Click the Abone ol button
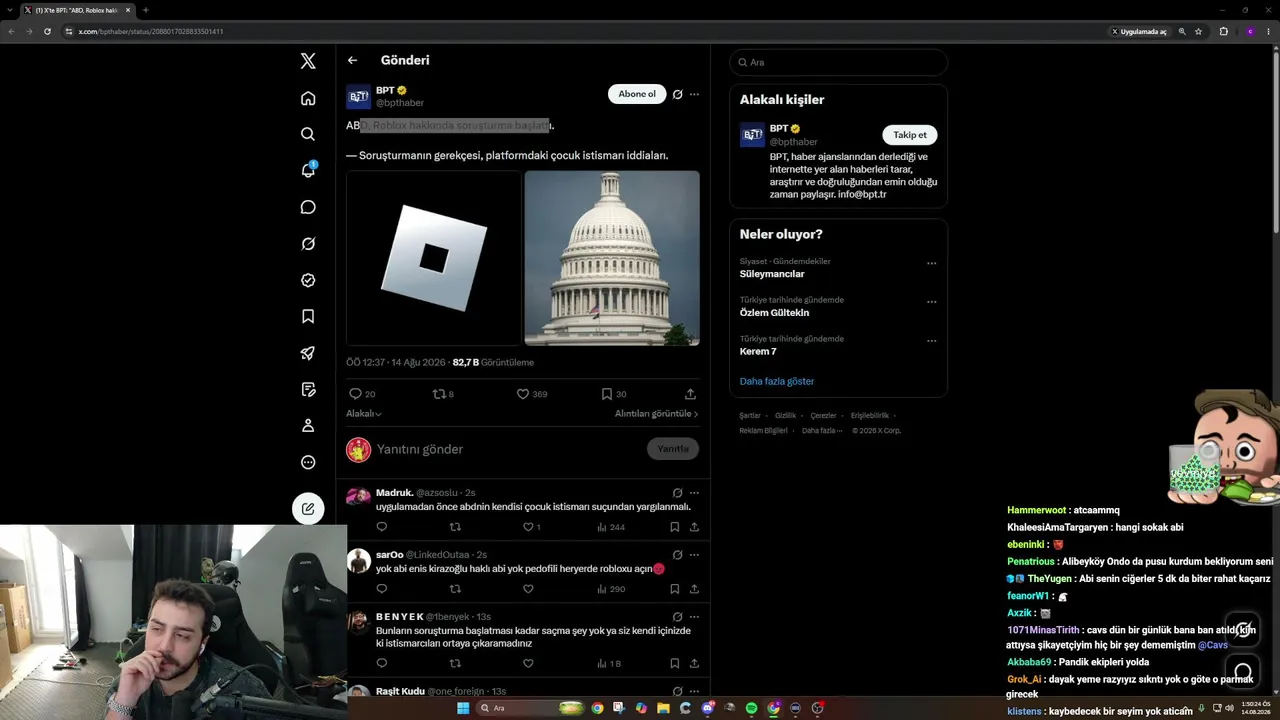The width and height of the screenshot is (1280, 720). pyautogui.click(x=637, y=94)
